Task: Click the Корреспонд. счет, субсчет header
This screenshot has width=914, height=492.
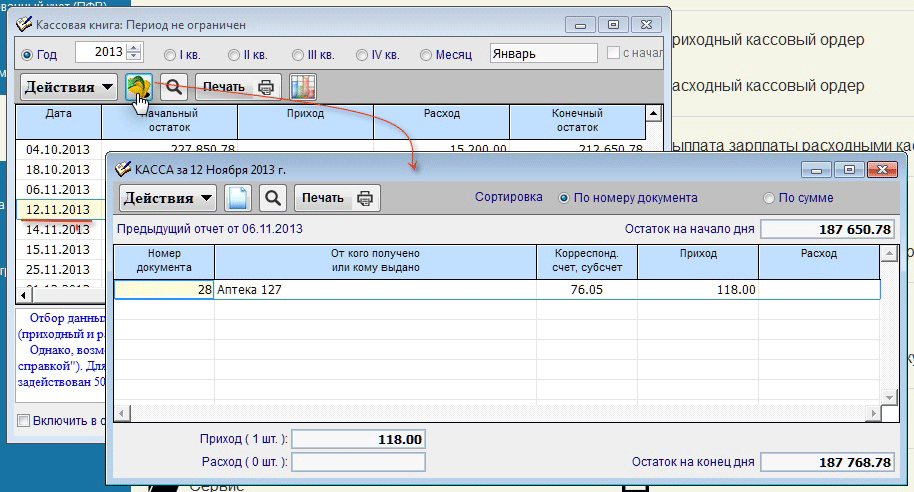Action: point(587,261)
